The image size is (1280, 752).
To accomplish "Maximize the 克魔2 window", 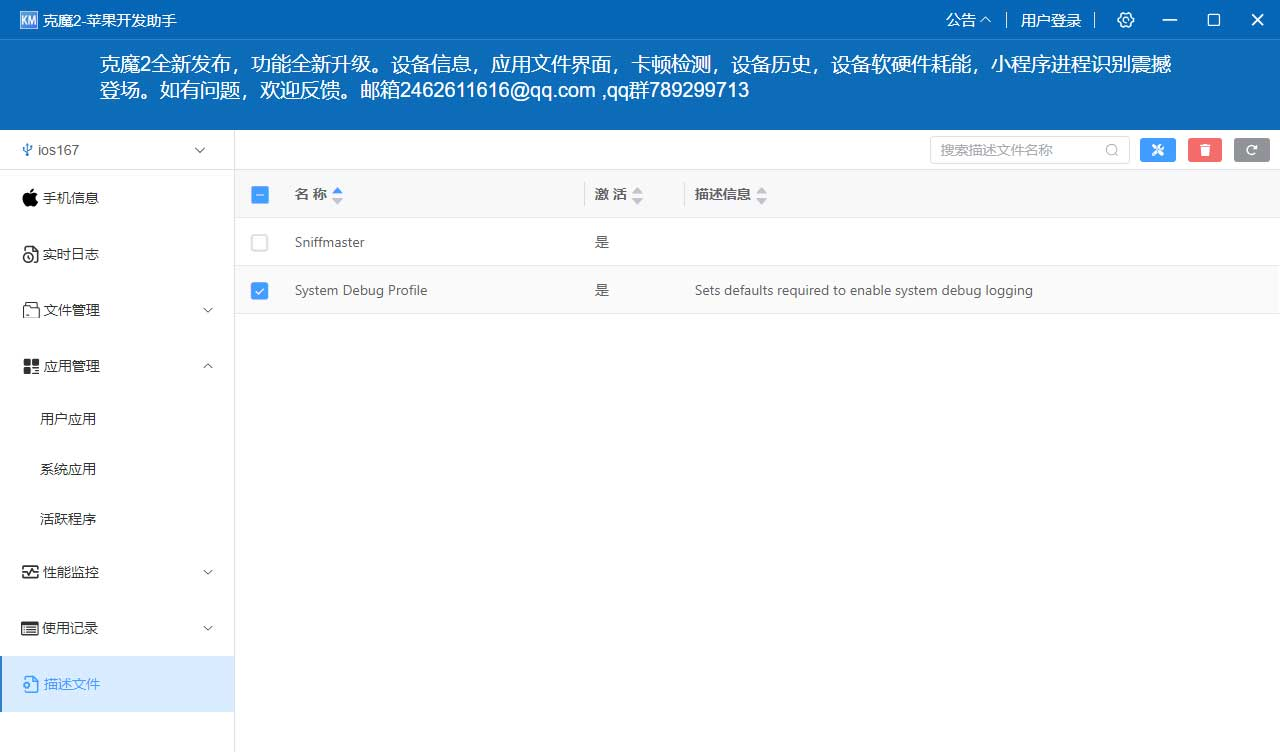I will (x=1214, y=20).
